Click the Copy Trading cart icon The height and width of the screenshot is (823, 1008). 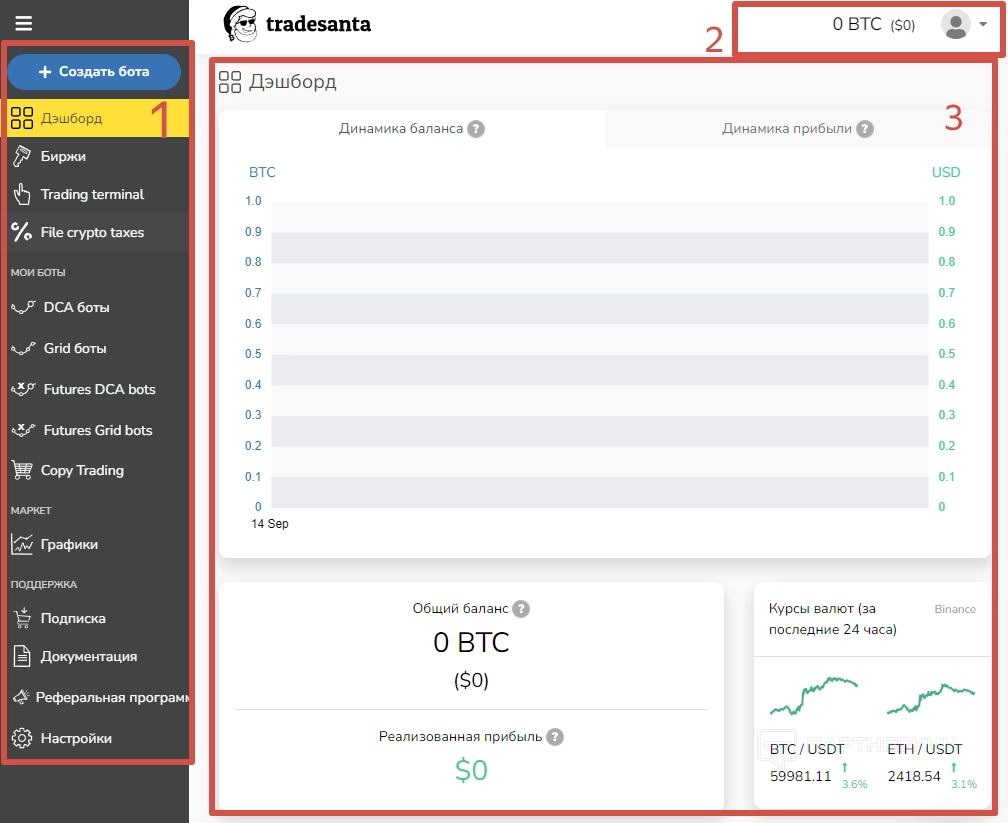click(x=22, y=470)
